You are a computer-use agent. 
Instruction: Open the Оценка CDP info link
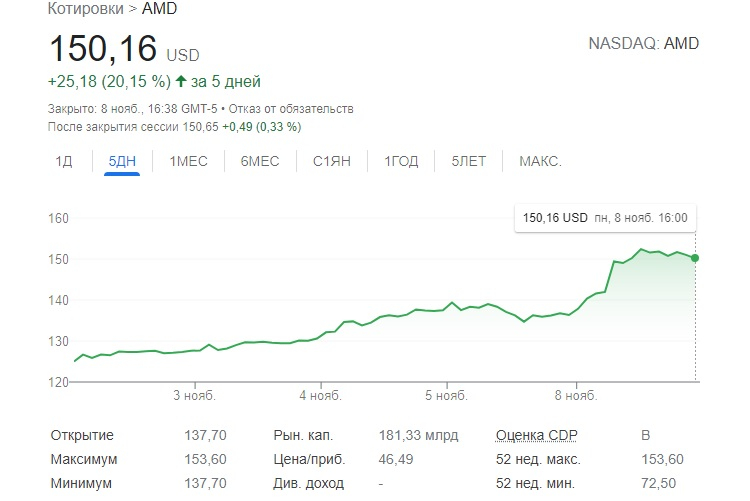click(x=537, y=435)
